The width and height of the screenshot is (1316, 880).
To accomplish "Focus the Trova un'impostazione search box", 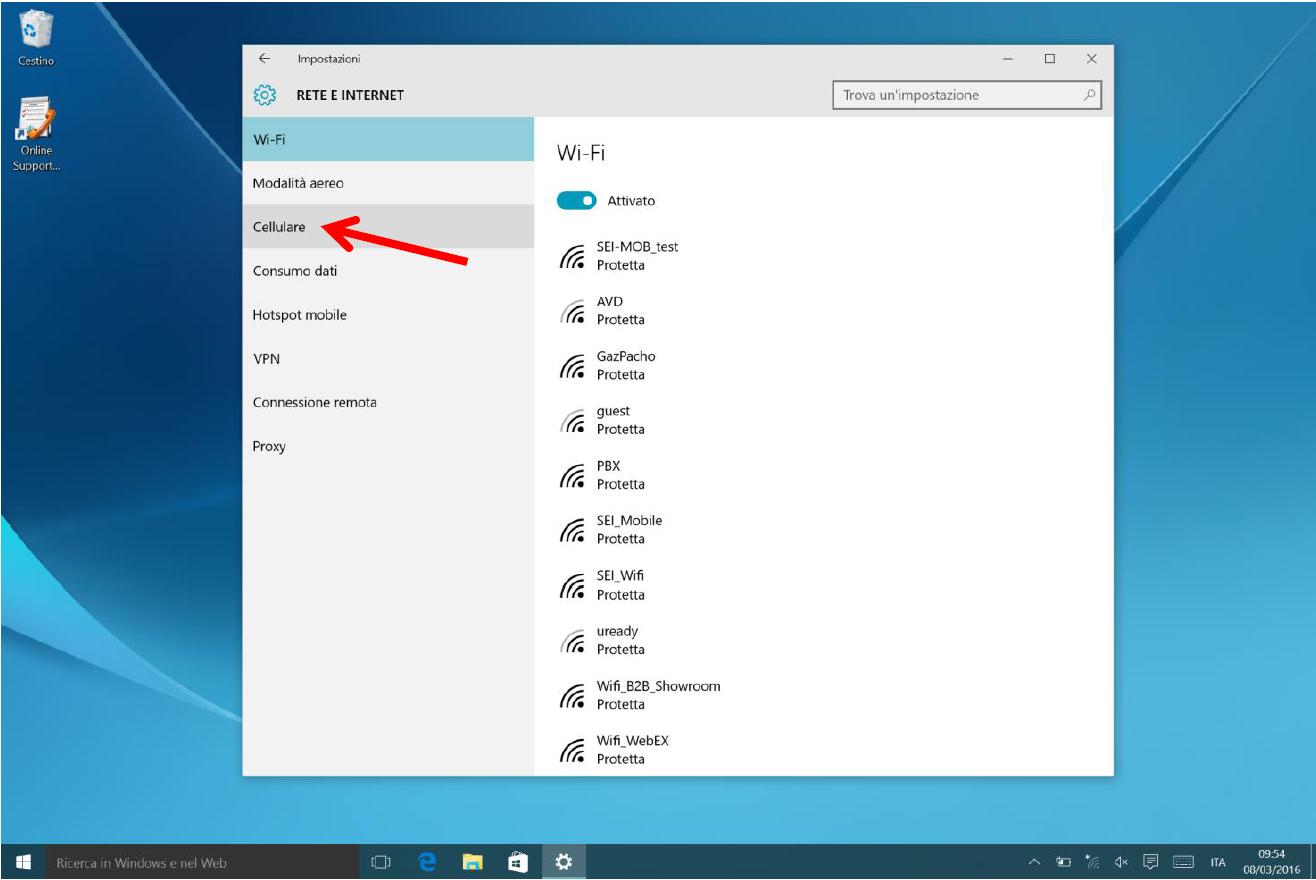I will 966,95.
